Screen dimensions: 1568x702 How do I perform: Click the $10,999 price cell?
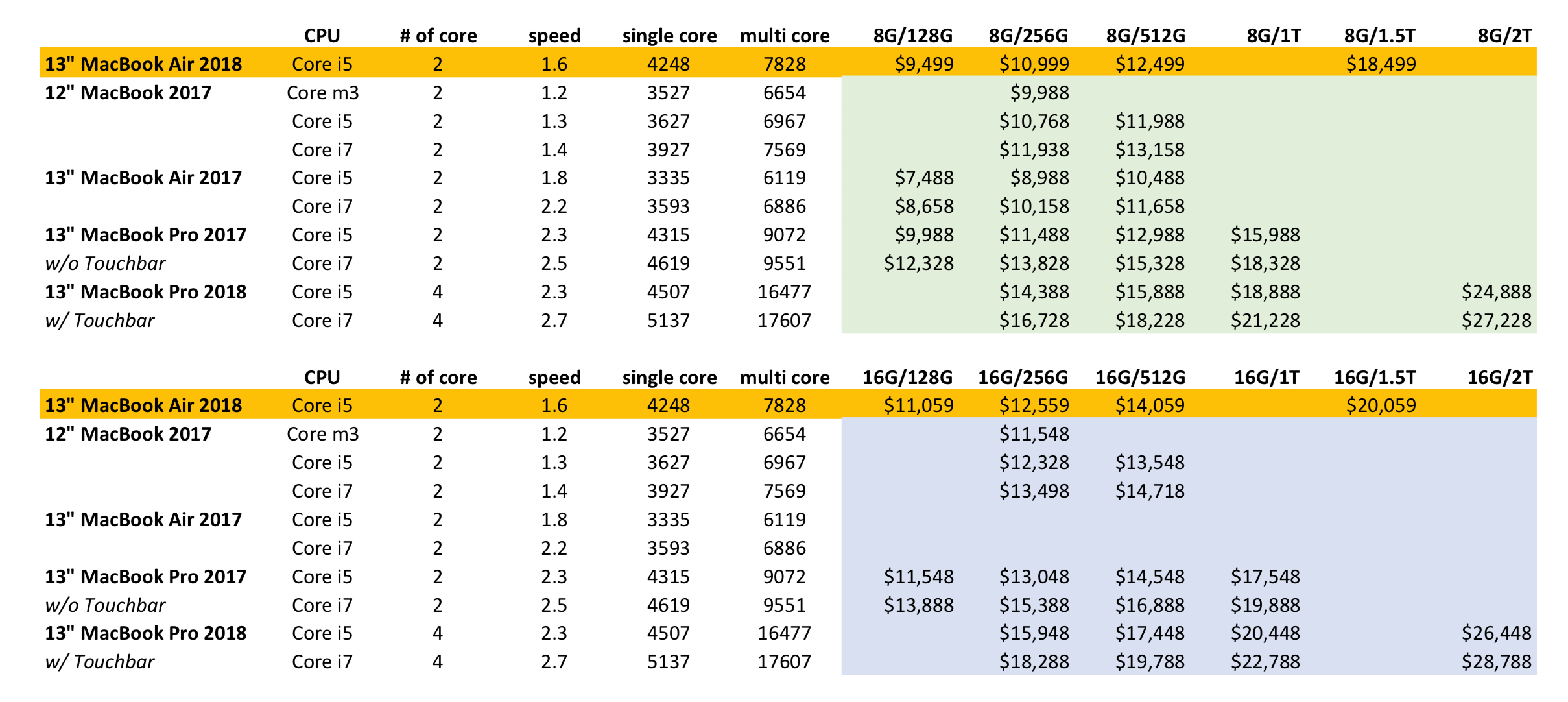point(1034,64)
